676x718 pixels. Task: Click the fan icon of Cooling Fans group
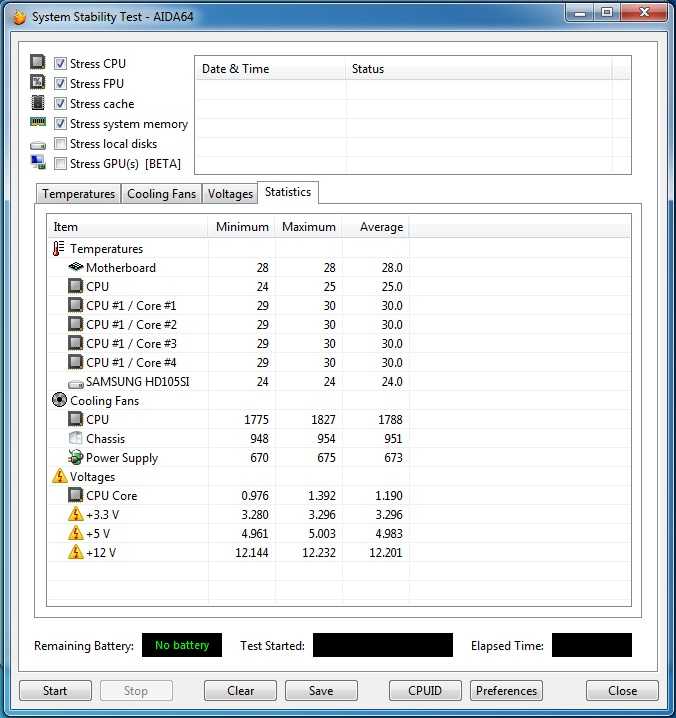(60, 400)
